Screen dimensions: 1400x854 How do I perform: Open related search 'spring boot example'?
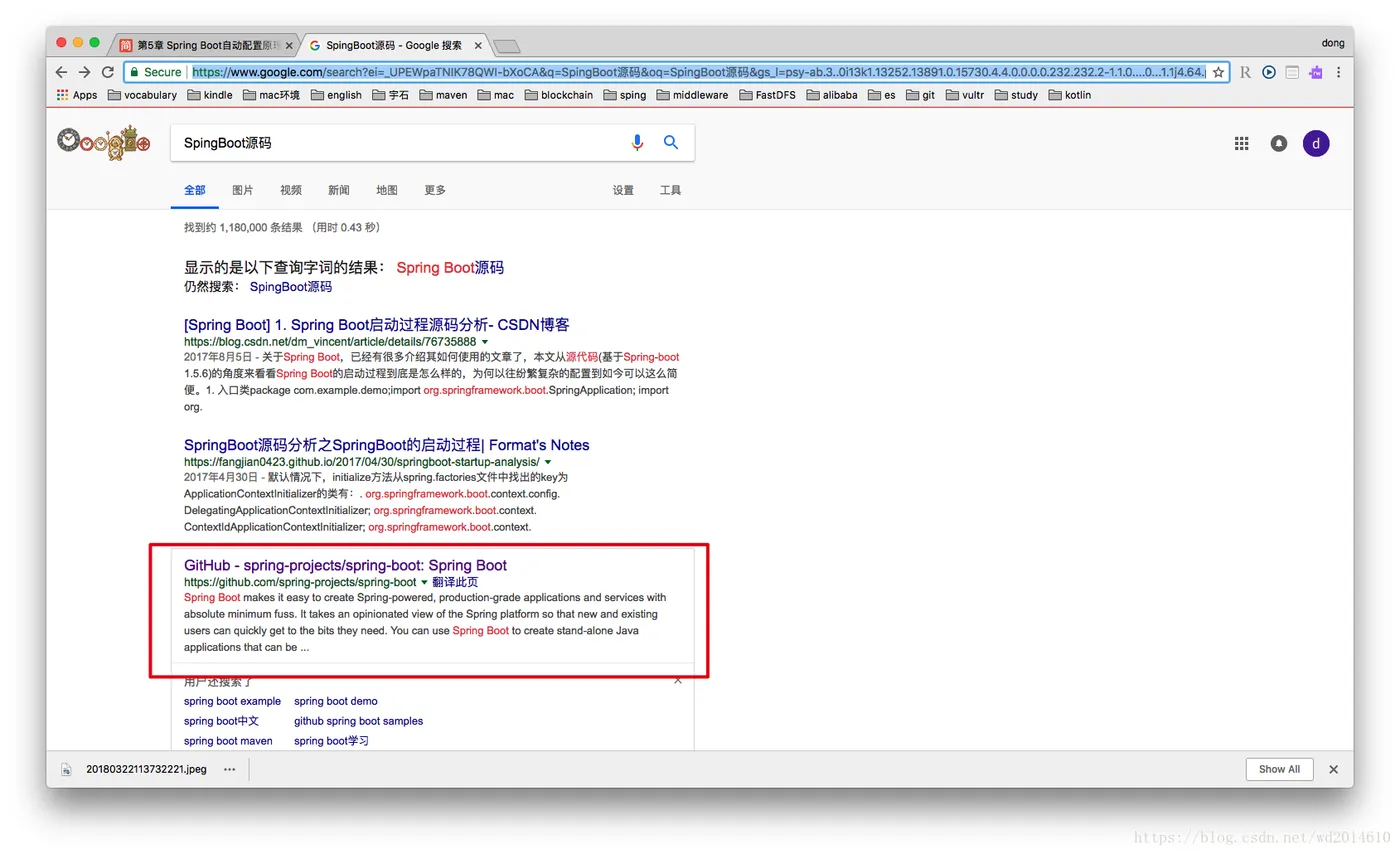[x=232, y=701]
